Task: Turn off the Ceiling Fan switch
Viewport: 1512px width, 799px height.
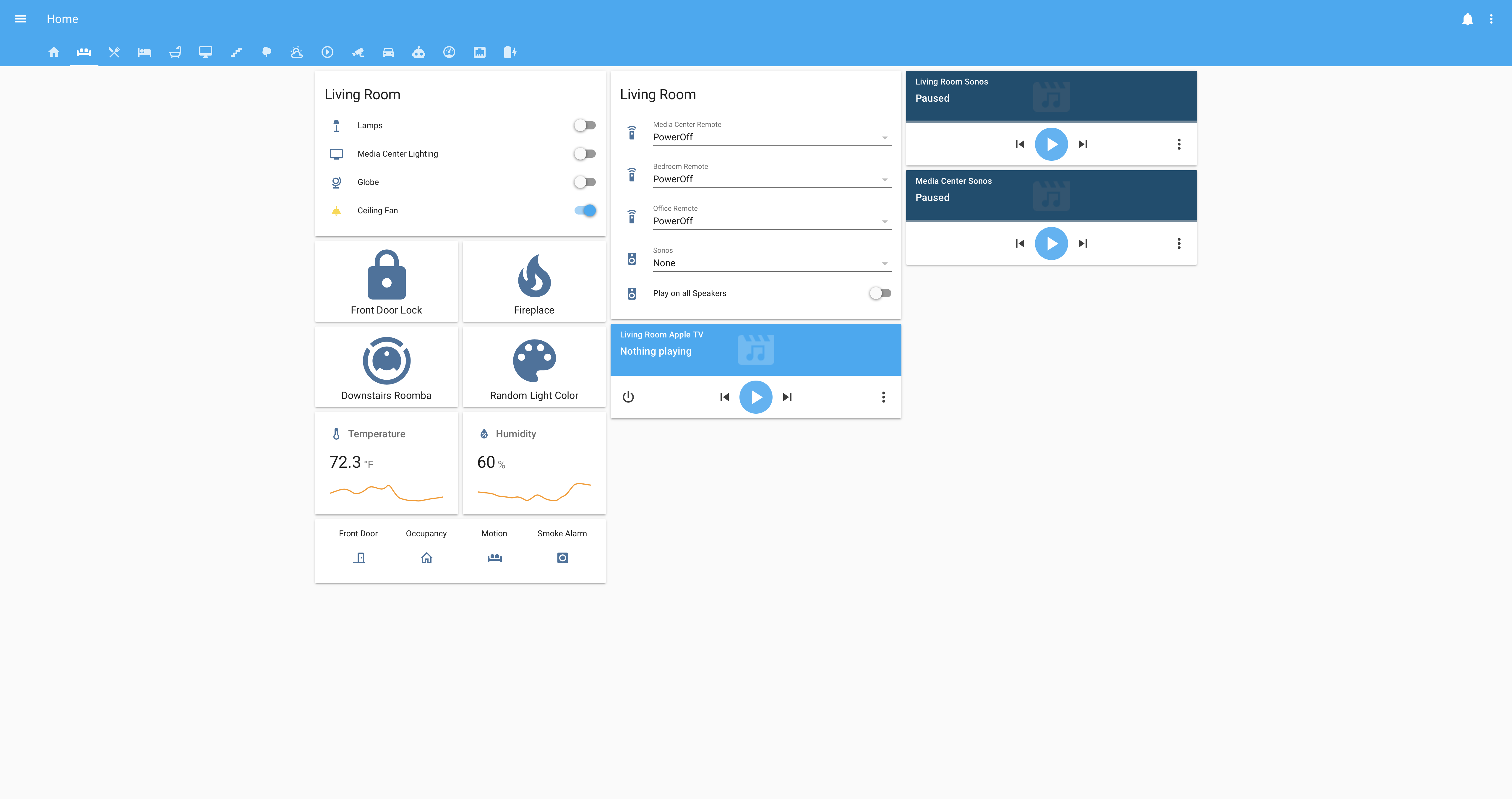Action: pyautogui.click(x=585, y=211)
